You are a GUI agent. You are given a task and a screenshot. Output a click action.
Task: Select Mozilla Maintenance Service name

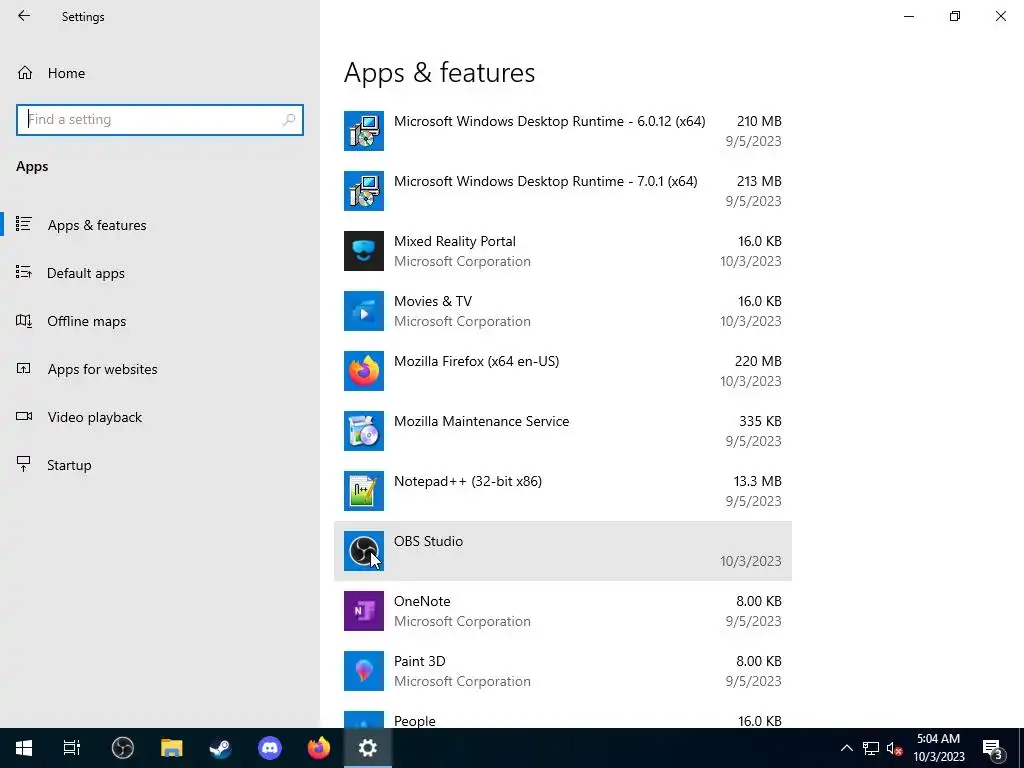point(481,421)
